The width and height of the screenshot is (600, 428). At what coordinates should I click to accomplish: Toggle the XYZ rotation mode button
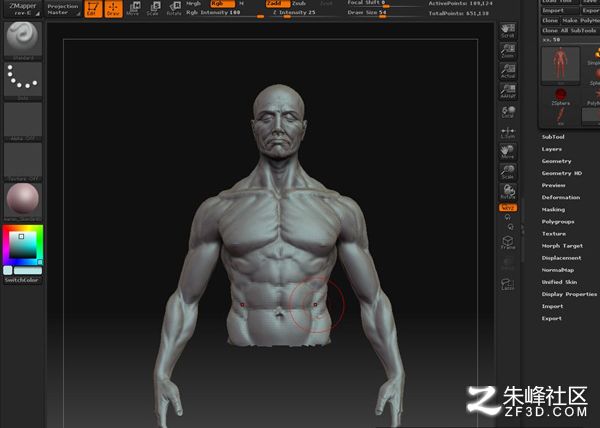508,208
